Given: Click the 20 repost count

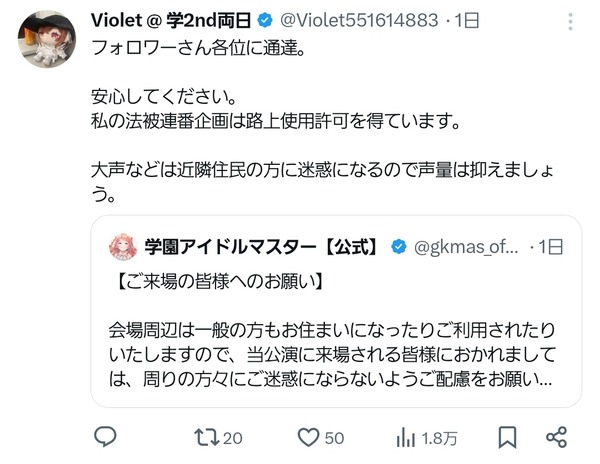Looking at the screenshot, I should pyautogui.click(x=233, y=438).
